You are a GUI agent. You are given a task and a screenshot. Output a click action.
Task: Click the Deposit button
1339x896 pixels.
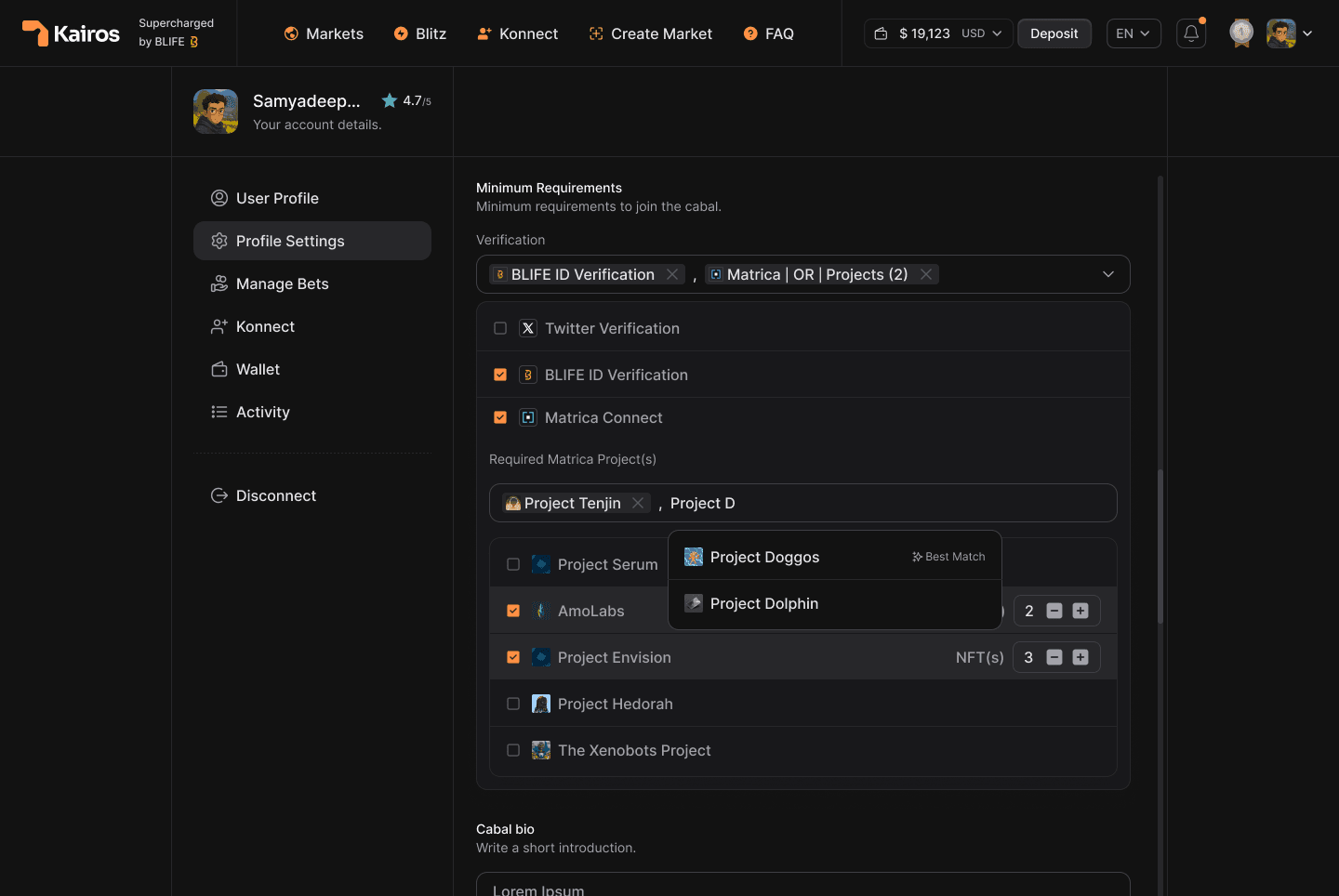[1054, 33]
